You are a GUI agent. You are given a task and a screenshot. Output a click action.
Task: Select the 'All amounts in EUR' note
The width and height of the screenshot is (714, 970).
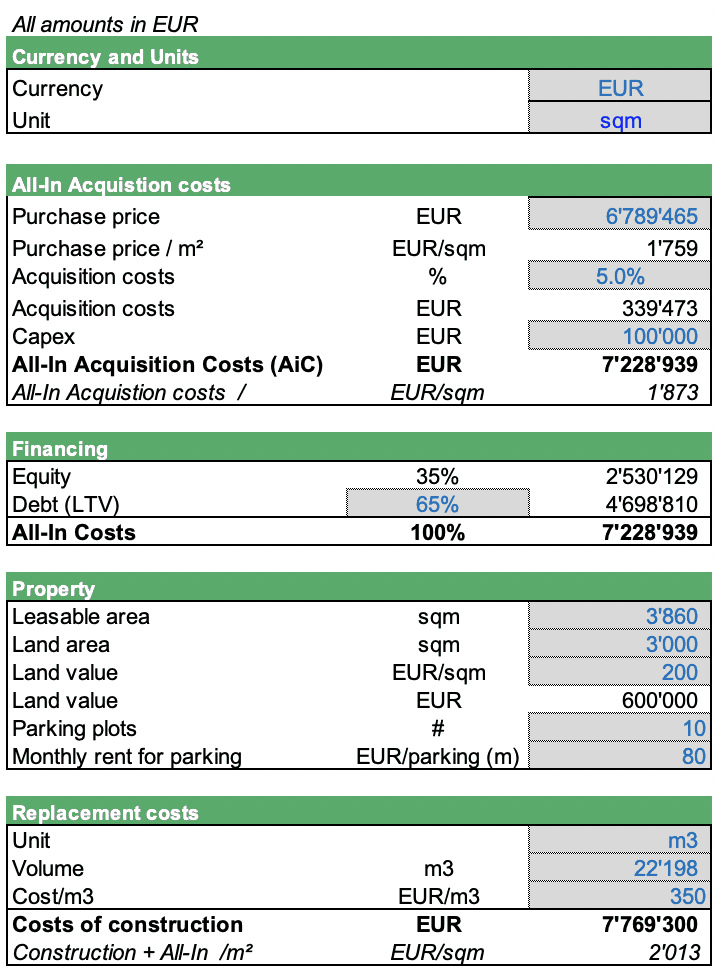point(105,25)
